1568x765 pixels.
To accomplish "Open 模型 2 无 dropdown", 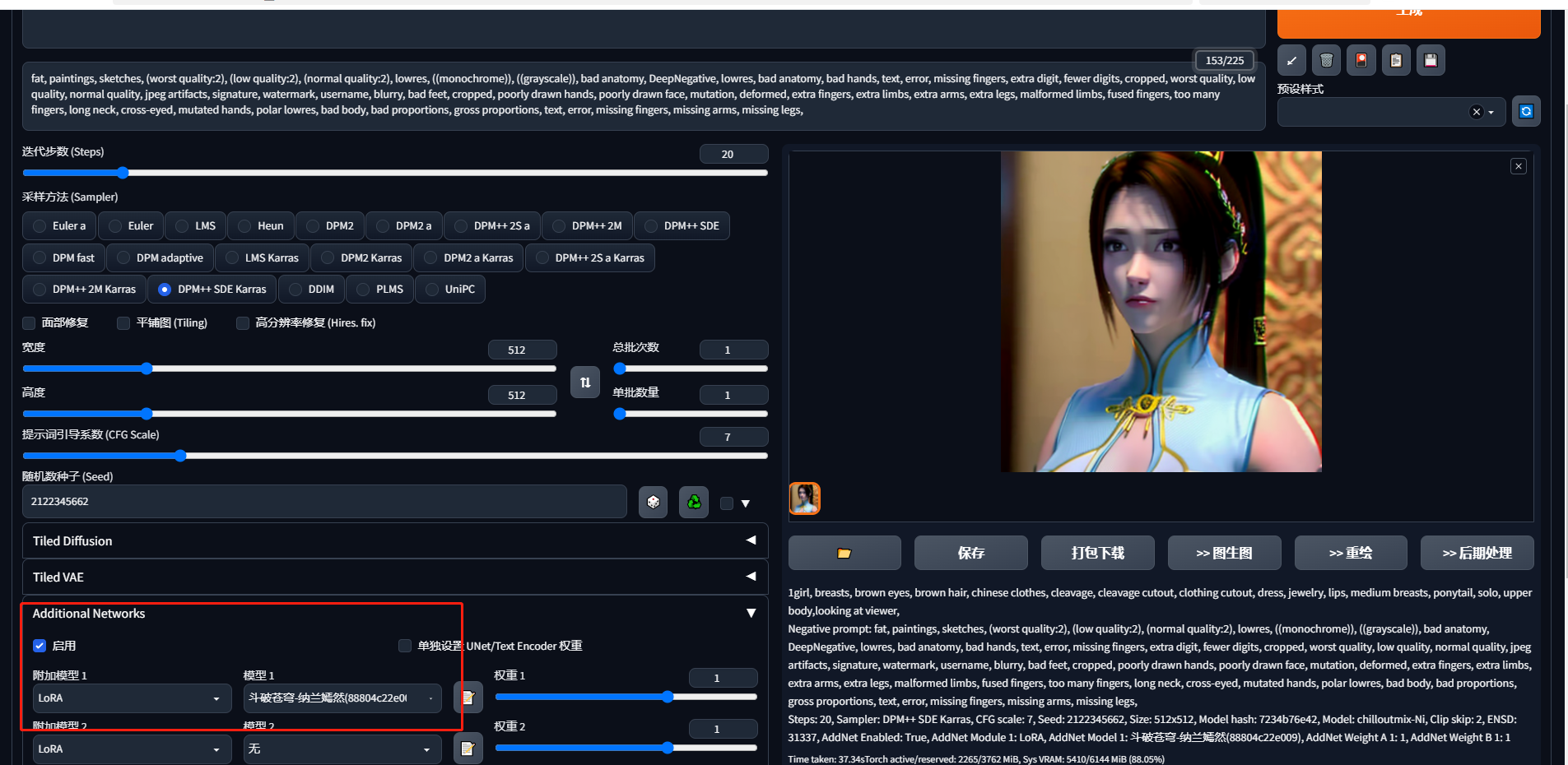I will pyautogui.click(x=342, y=749).
